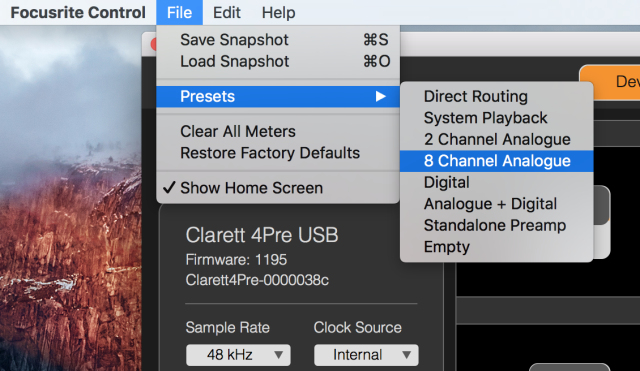Open the 48 kHz Sample Rate dropdown

[x=238, y=355]
